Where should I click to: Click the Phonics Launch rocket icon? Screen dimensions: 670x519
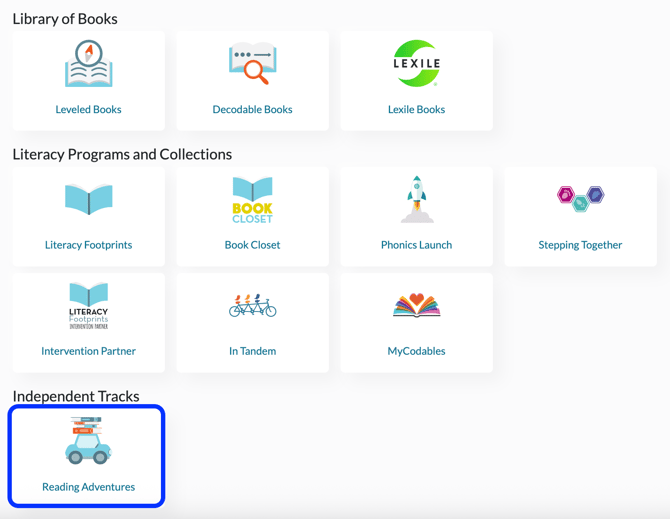tap(417, 199)
